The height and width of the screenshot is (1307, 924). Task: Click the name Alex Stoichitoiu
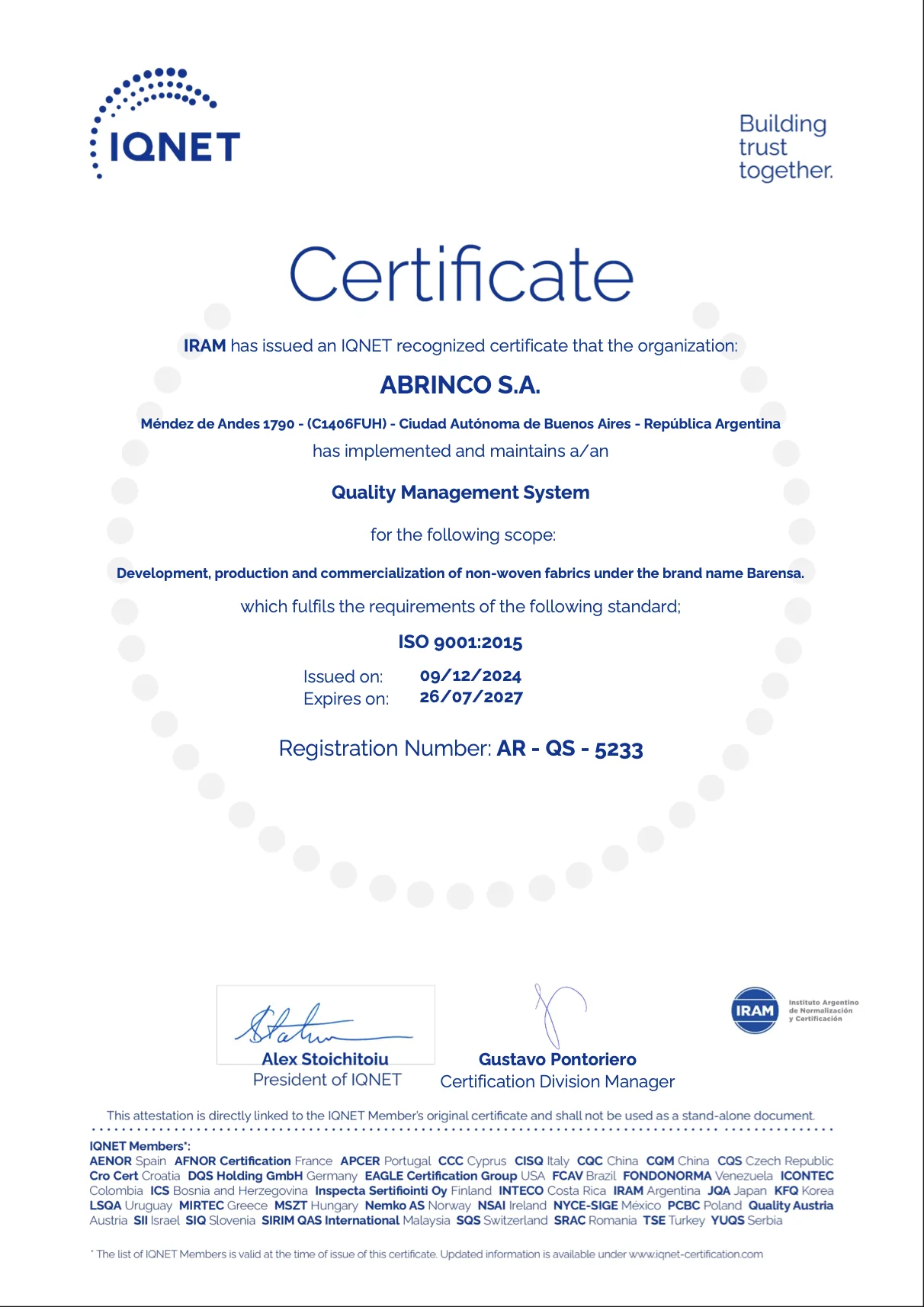click(x=326, y=1059)
